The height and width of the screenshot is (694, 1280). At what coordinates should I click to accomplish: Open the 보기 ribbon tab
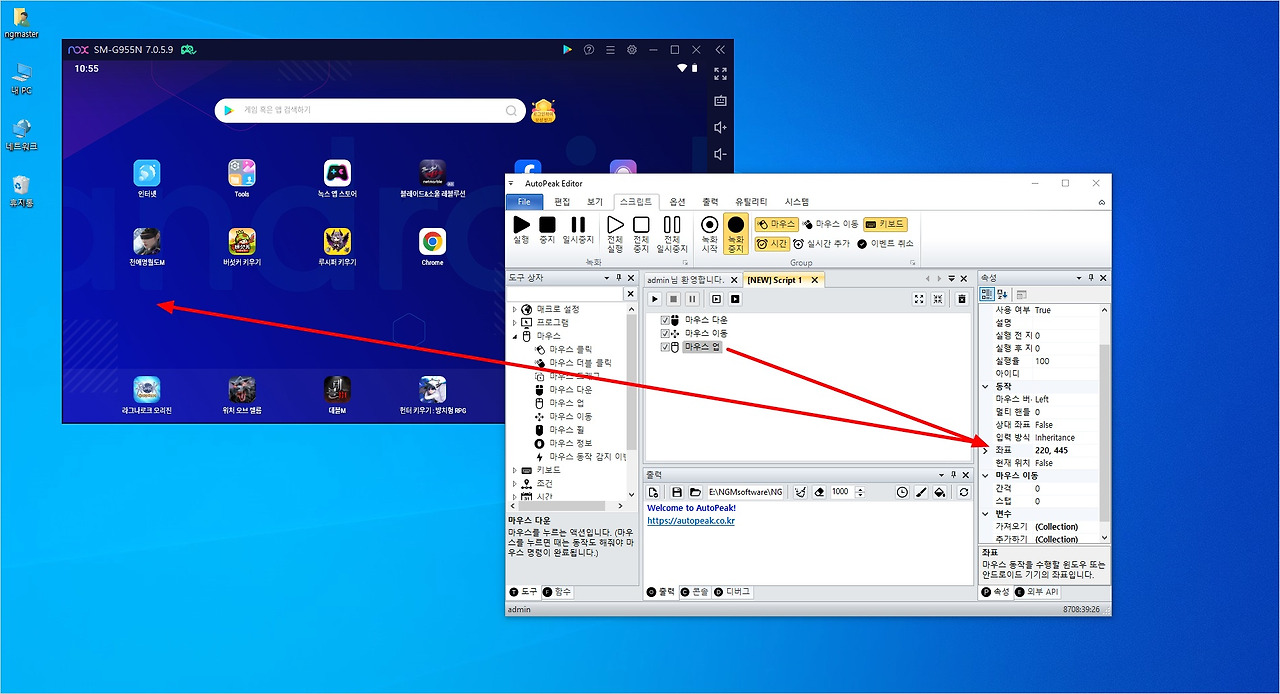tap(595, 202)
